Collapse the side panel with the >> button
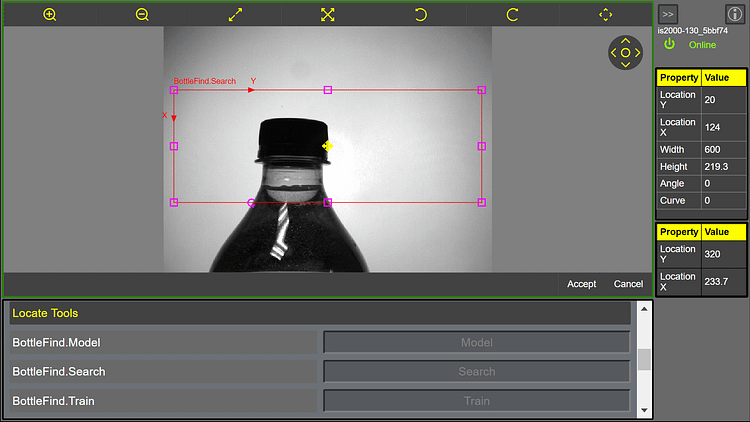This screenshot has width=750, height=422. (x=668, y=14)
